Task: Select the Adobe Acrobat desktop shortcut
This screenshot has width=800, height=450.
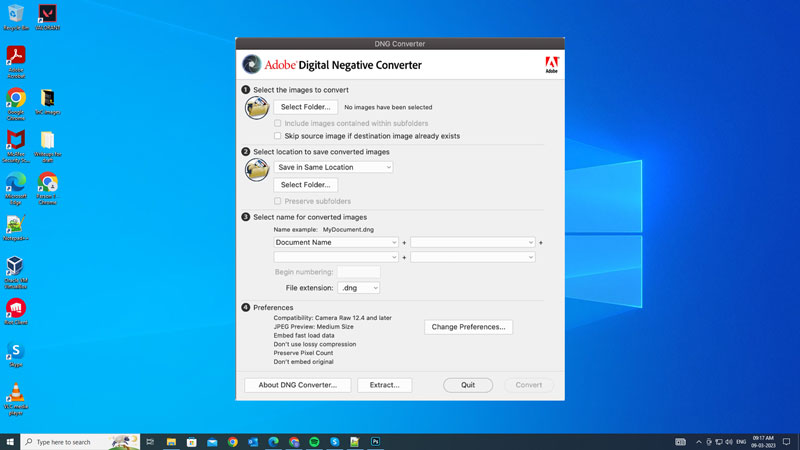Action: [16, 62]
